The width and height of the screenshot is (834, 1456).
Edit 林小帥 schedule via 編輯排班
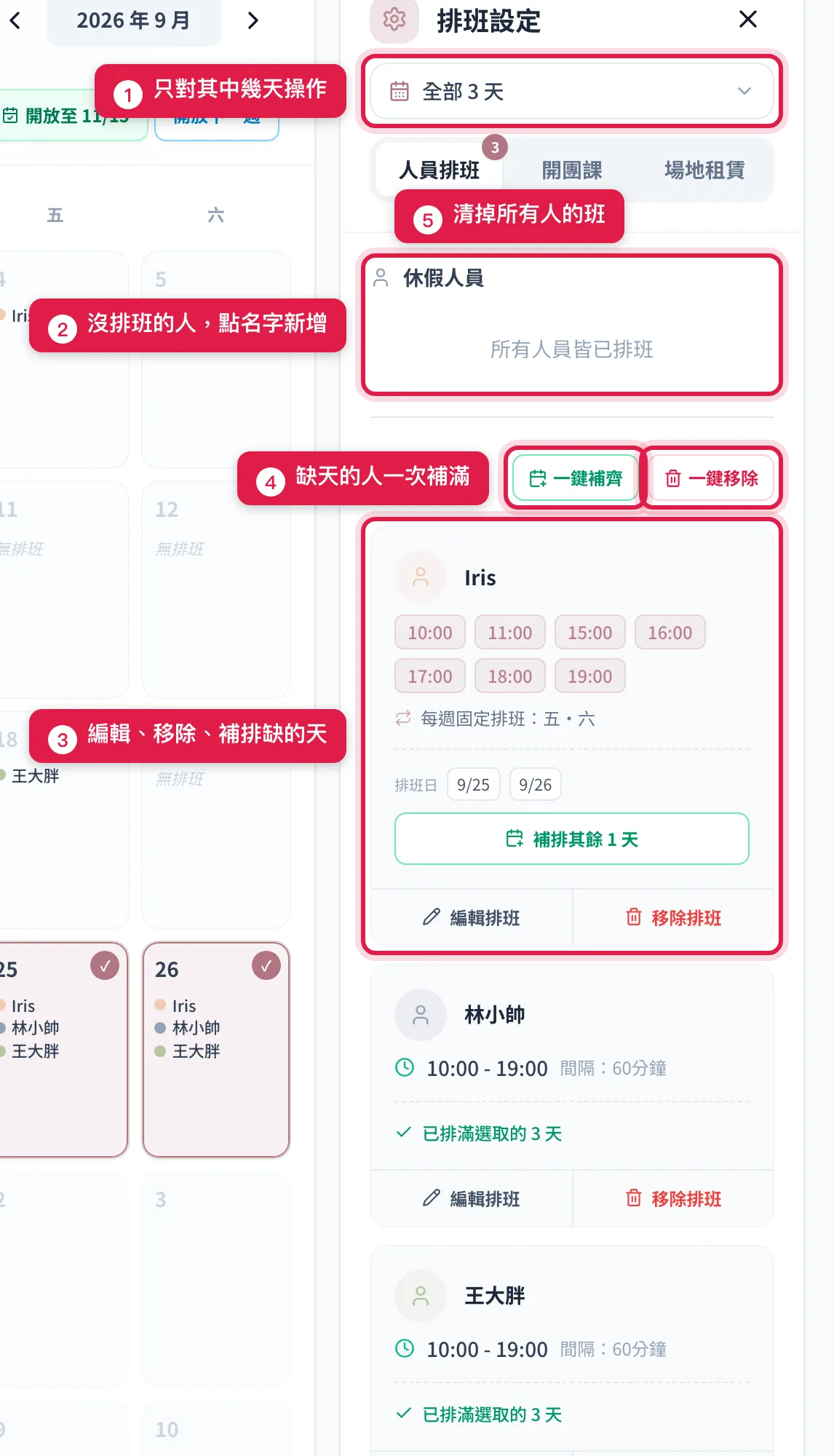472,1198
